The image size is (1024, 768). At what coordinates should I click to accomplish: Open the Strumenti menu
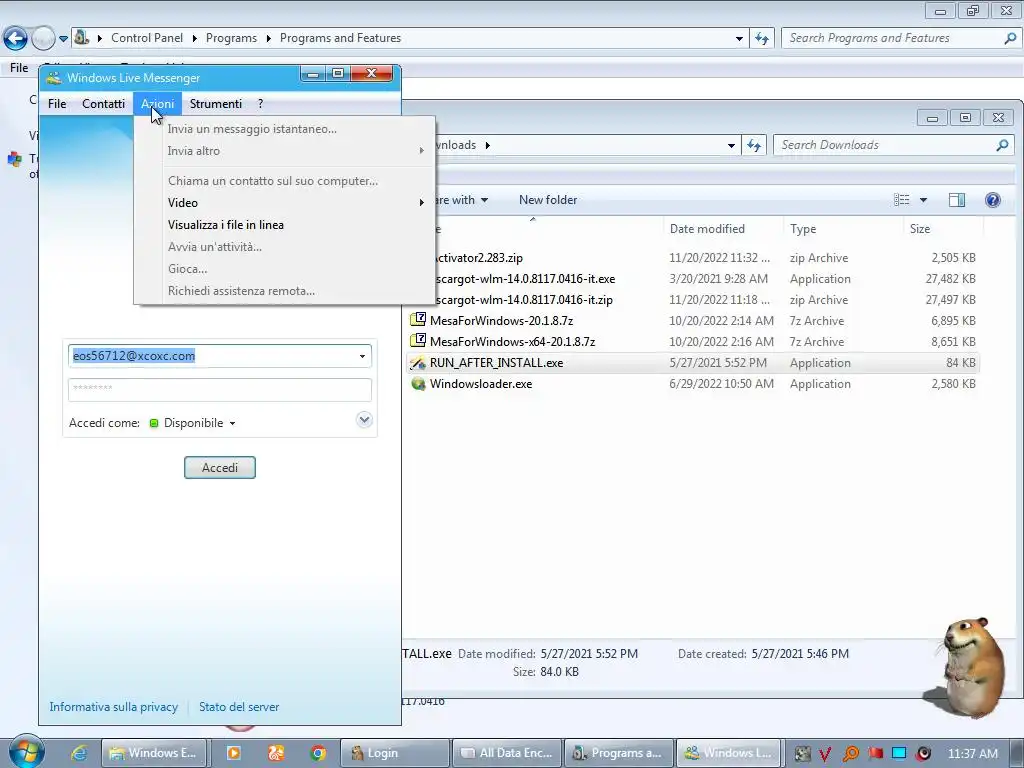coord(216,103)
